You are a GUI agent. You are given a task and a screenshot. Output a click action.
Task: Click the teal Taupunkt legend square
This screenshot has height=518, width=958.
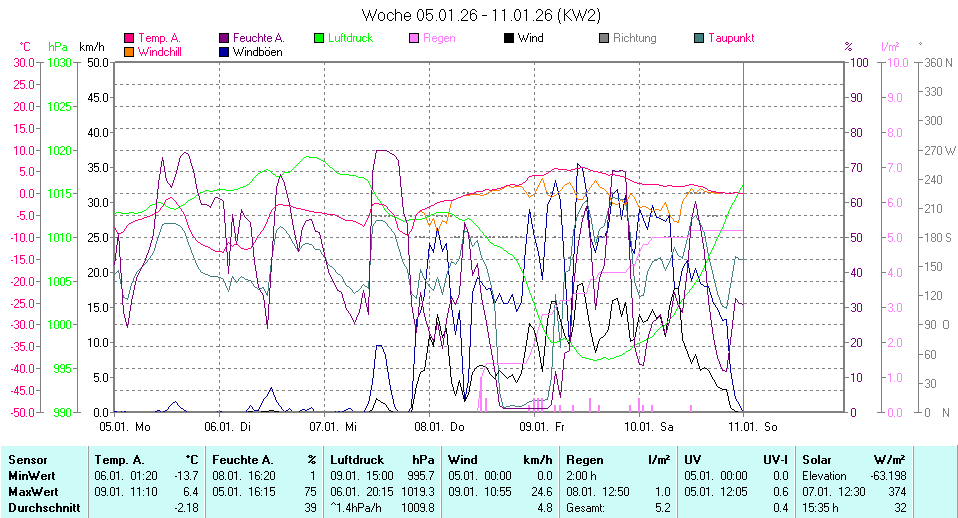coord(699,39)
